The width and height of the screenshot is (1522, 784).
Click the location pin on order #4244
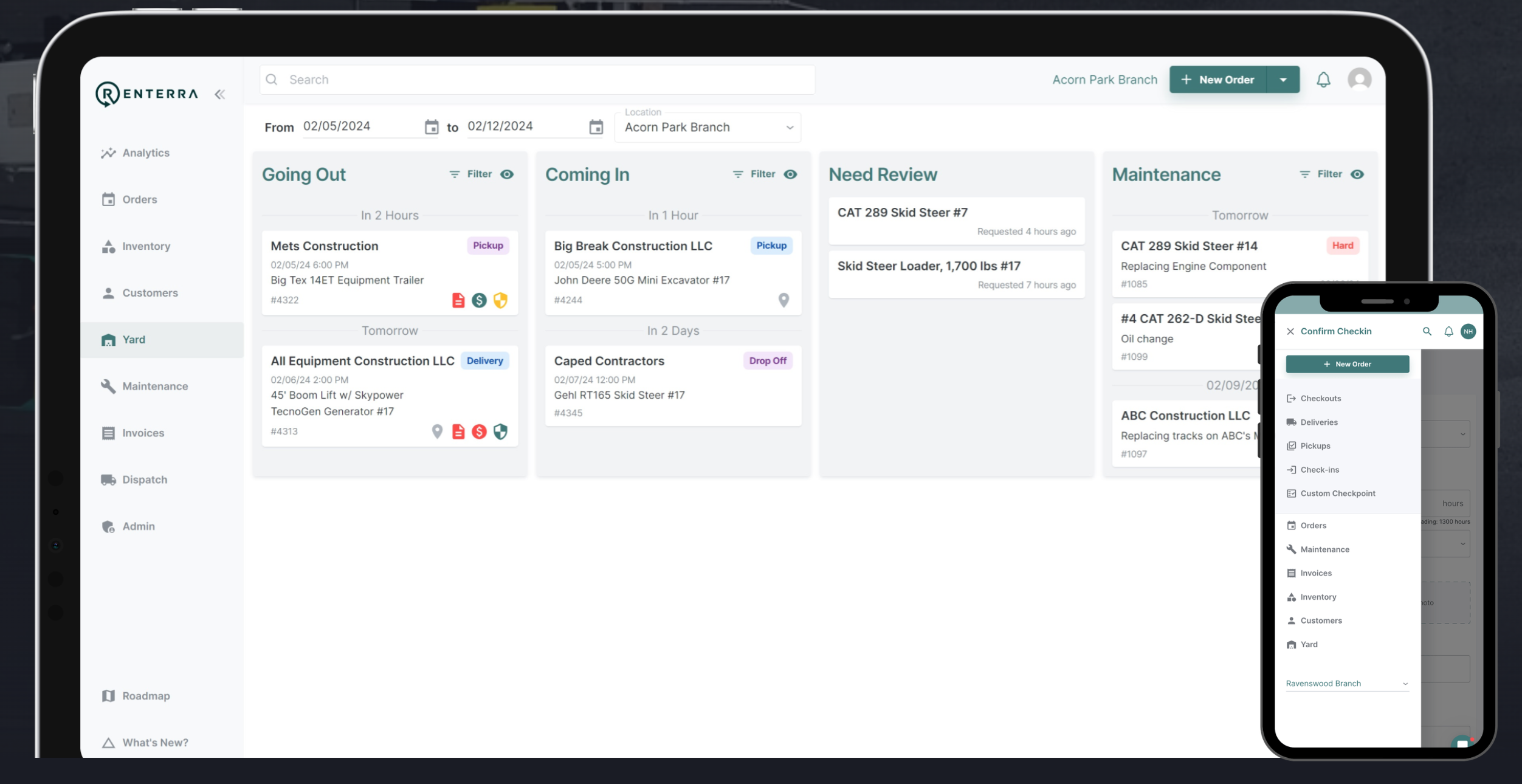783,300
